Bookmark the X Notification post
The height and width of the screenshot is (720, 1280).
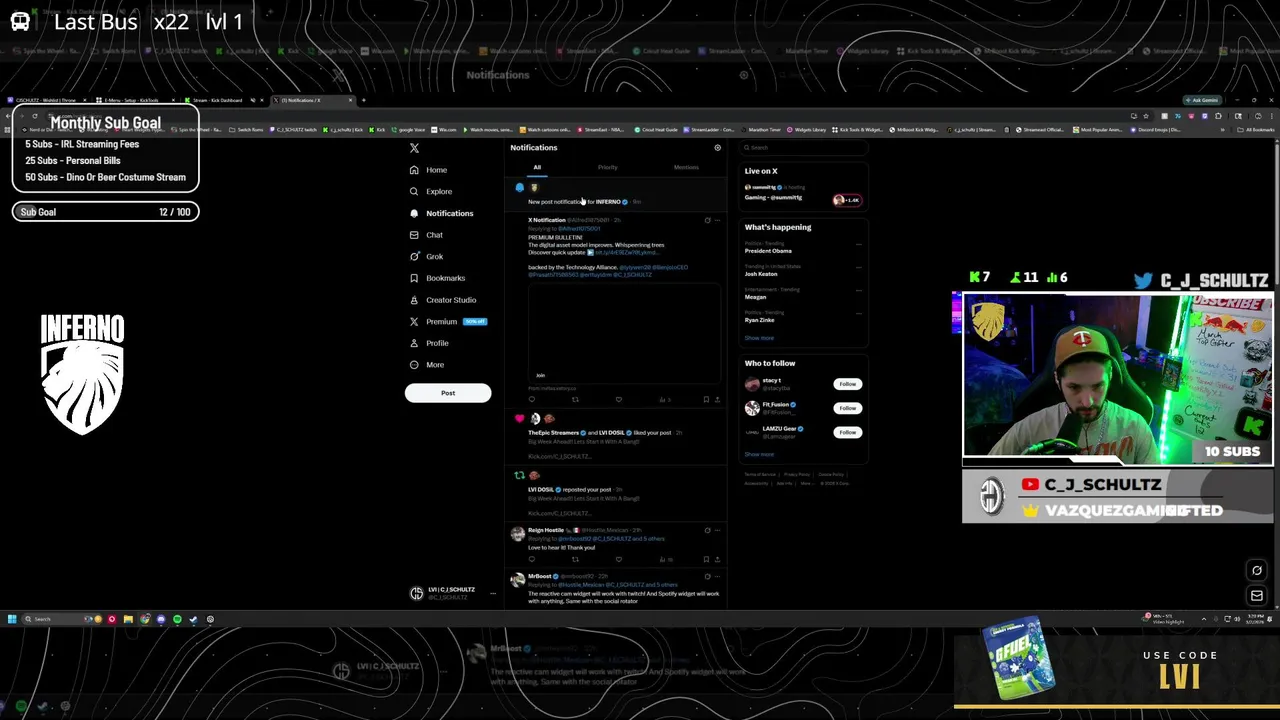tap(706, 400)
